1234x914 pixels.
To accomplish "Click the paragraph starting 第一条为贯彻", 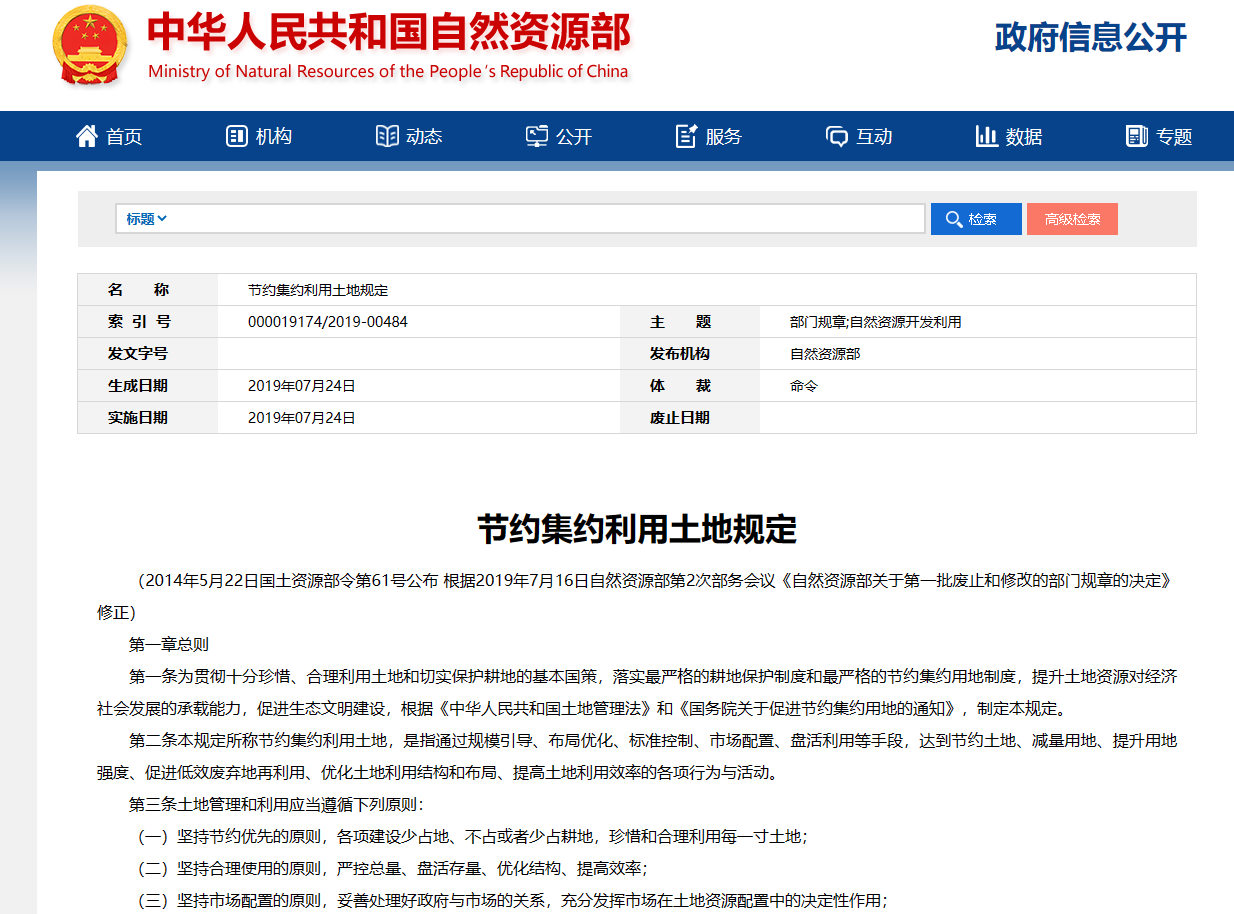I will (x=637, y=693).
